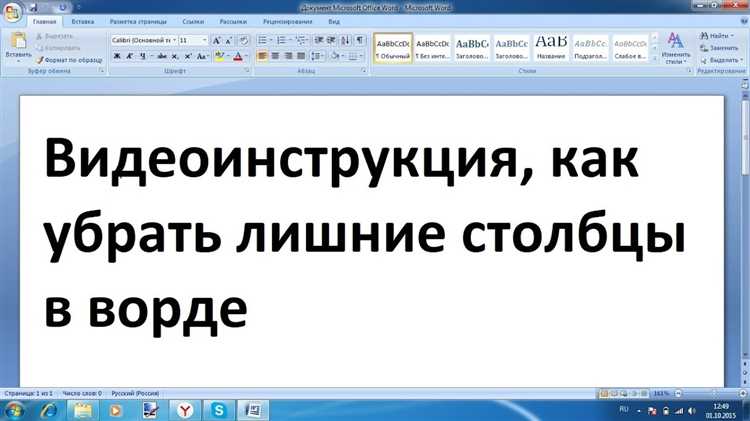Open Skype from the taskbar
Viewport: 750px width, 421px height.
click(219, 410)
